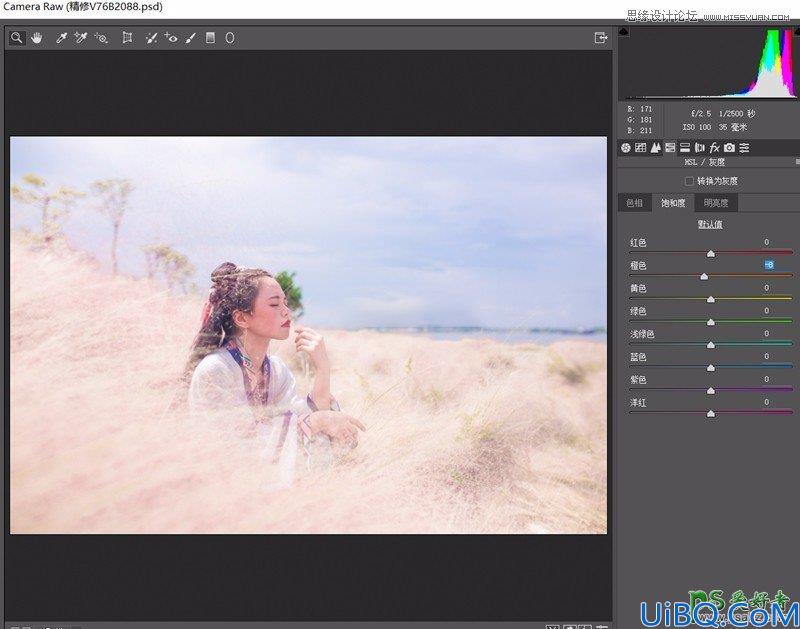800x629 pixels.
Task: Open the Effects fx panel icon
Action: (714, 148)
